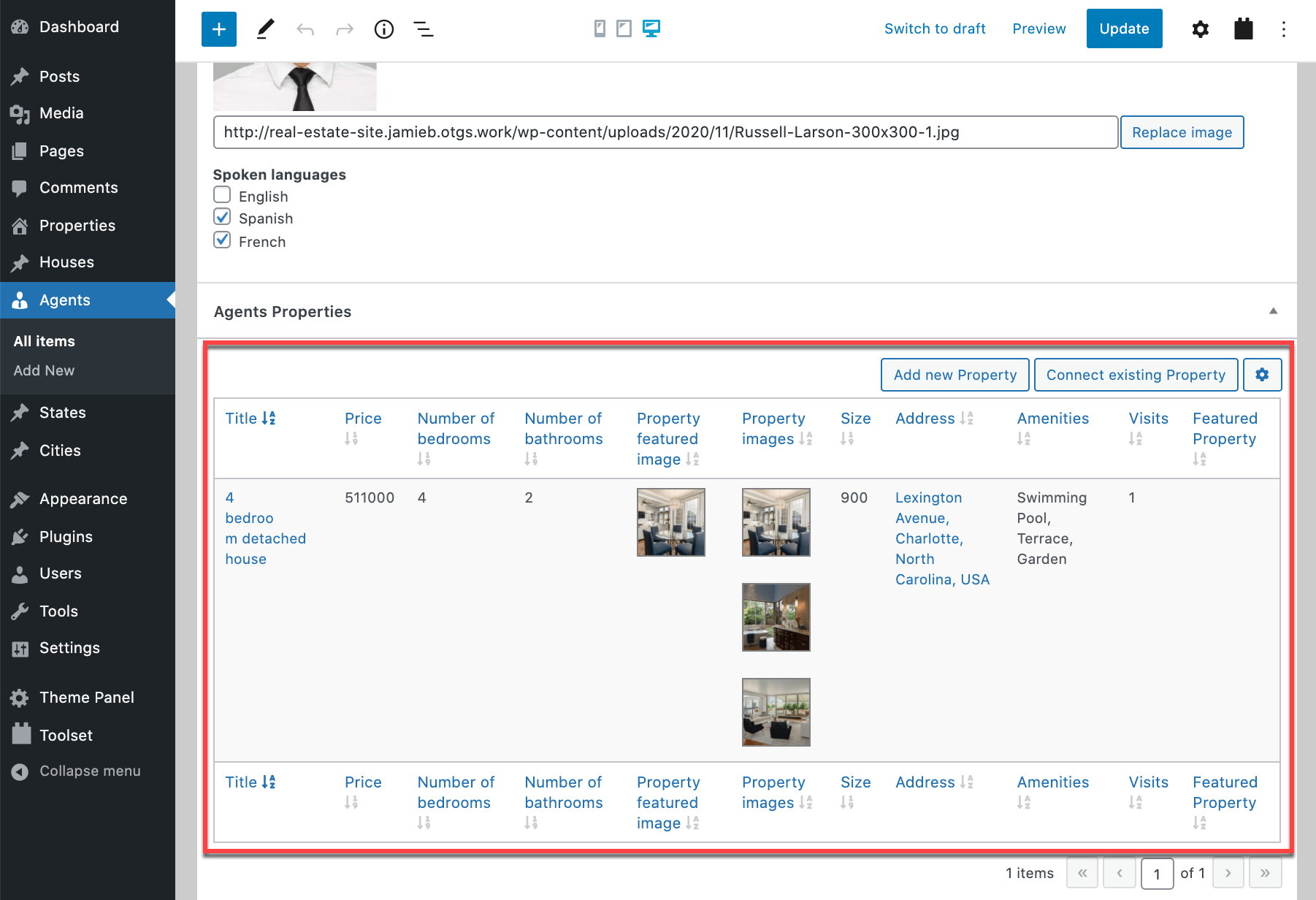Sort by Number of bathrooms top header
The width and height of the screenshot is (1316, 900).
[x=531, y=459]
